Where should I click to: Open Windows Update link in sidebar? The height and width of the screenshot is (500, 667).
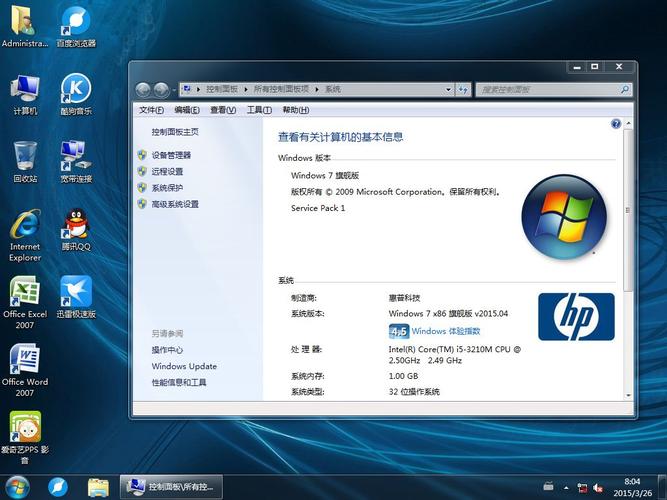pos(184,366)
